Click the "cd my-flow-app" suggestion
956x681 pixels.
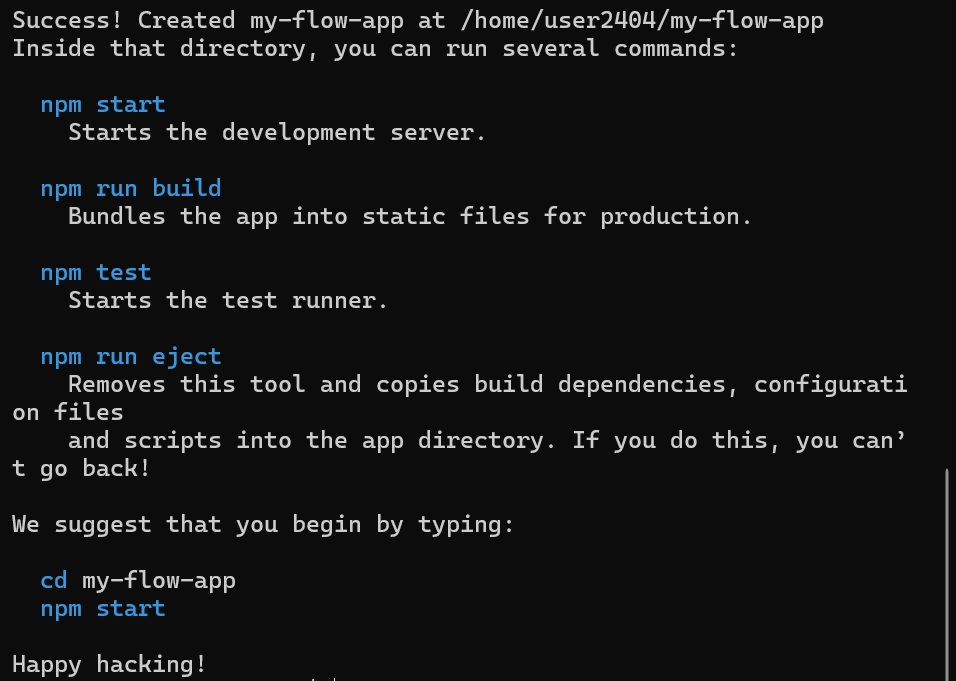point(136,580)
